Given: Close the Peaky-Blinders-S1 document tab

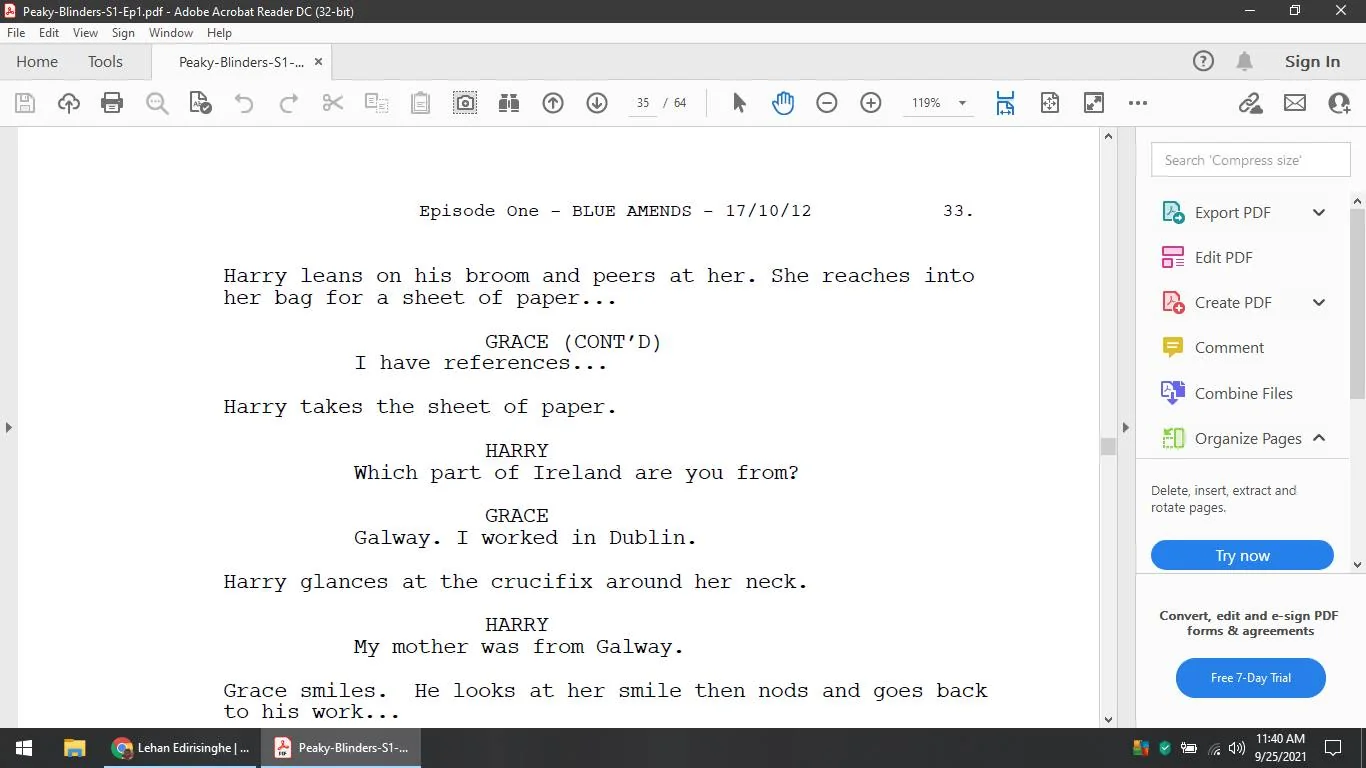Looking at the screenshot, I should [318, 62].
